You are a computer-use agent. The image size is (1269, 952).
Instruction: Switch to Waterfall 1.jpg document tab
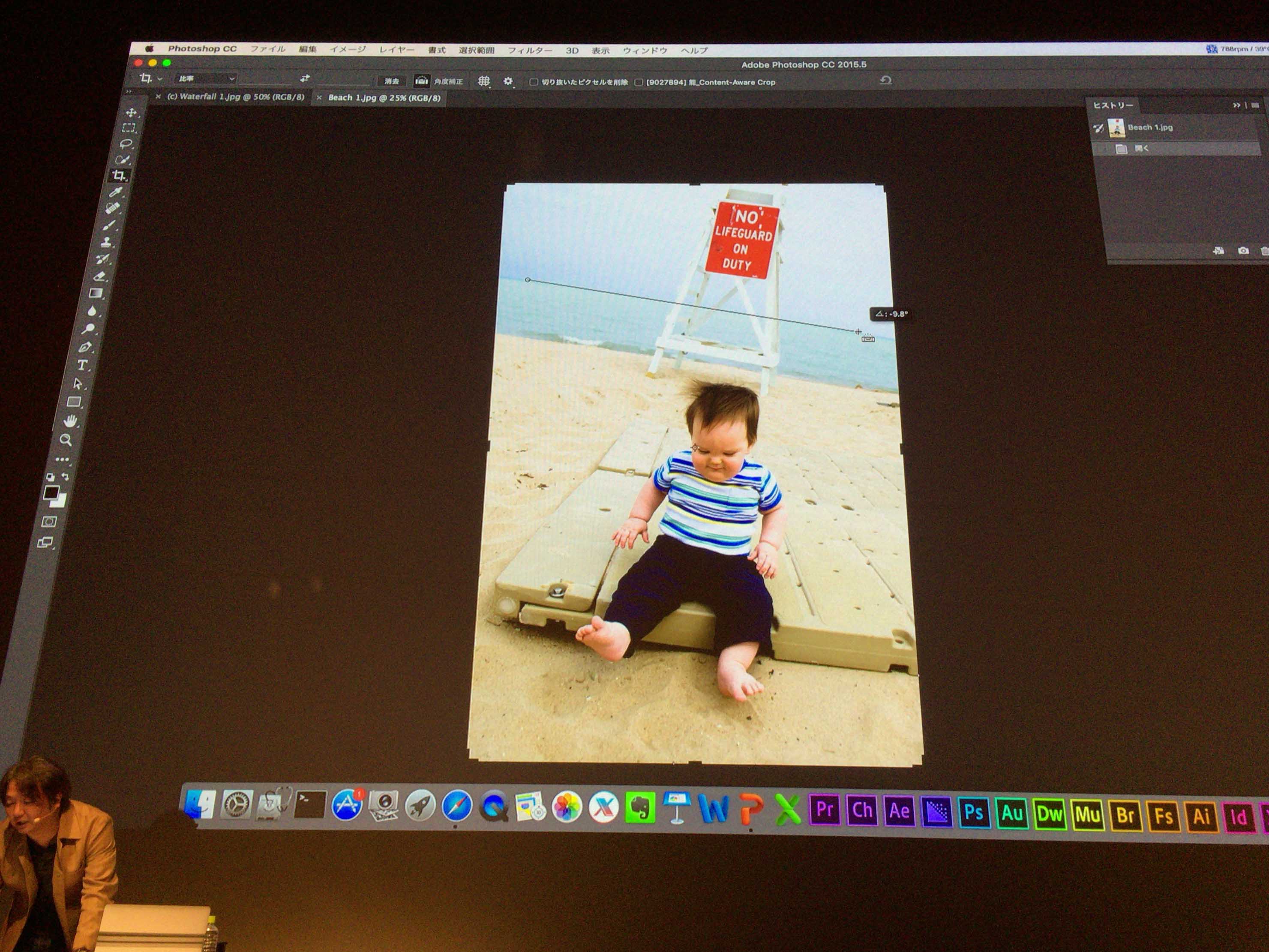click(x=235, y=97)
